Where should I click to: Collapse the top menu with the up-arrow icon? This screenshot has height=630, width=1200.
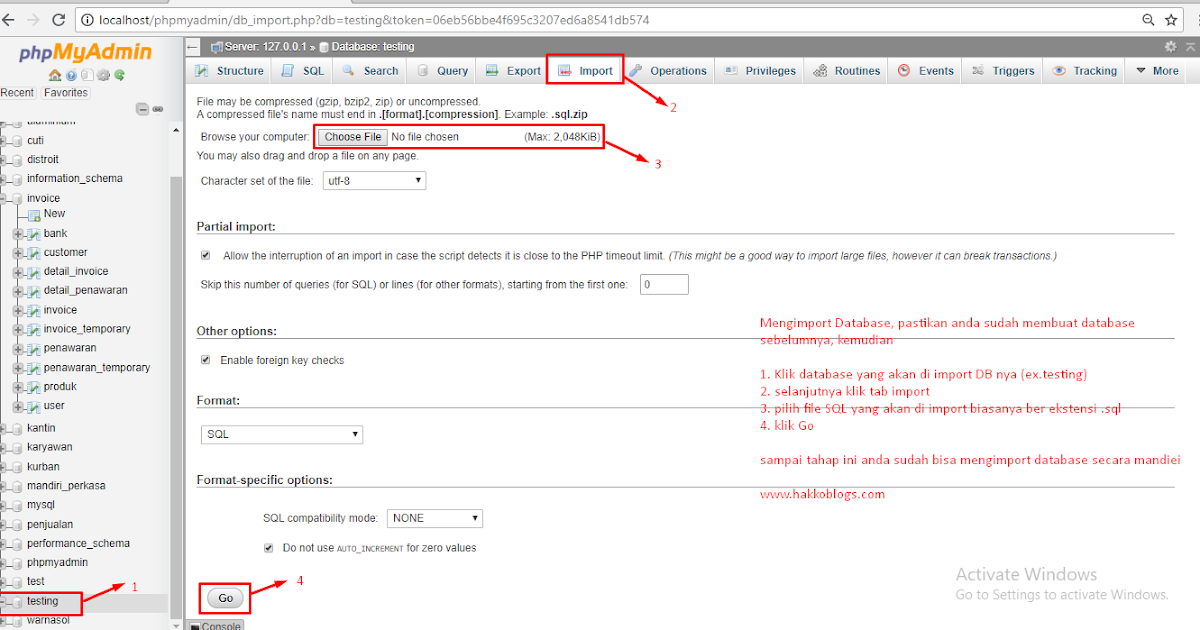tap(1190, 47)
